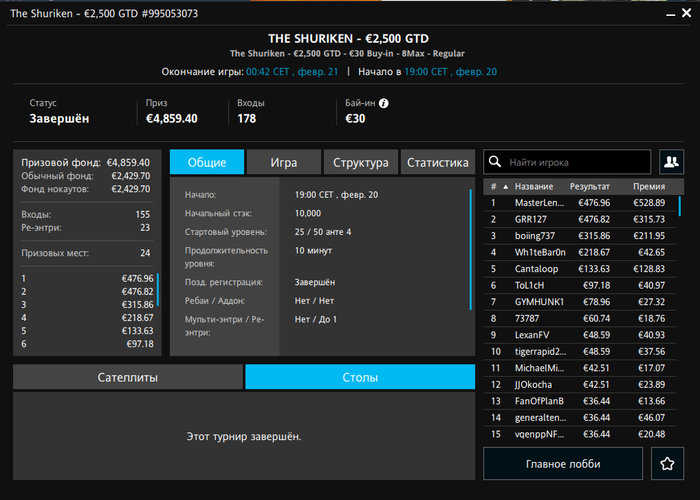The image size is (700, 500).
Task: Select the Столы tab
Action: [x=360, y=377]
